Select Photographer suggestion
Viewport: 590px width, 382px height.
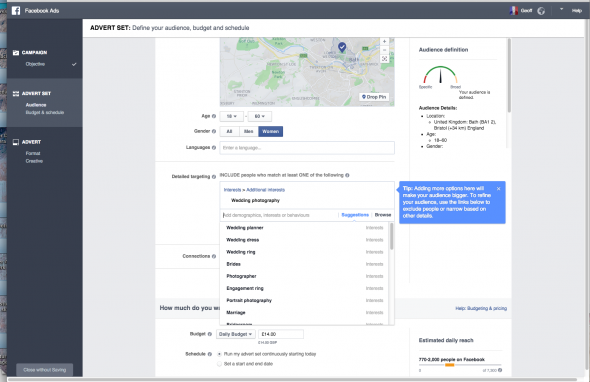(304, 276)
